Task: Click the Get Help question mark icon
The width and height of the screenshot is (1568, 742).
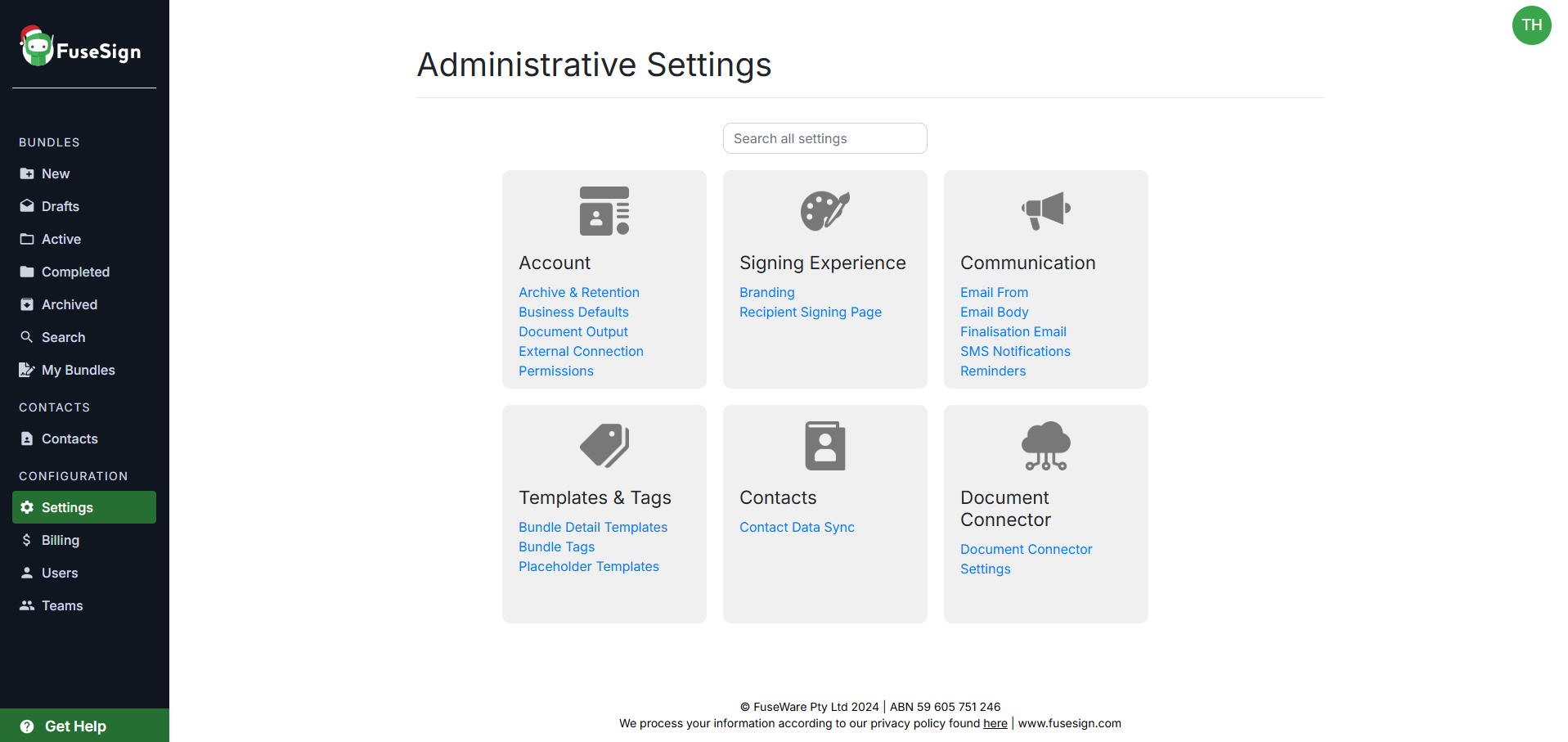Action: (27, 726)
